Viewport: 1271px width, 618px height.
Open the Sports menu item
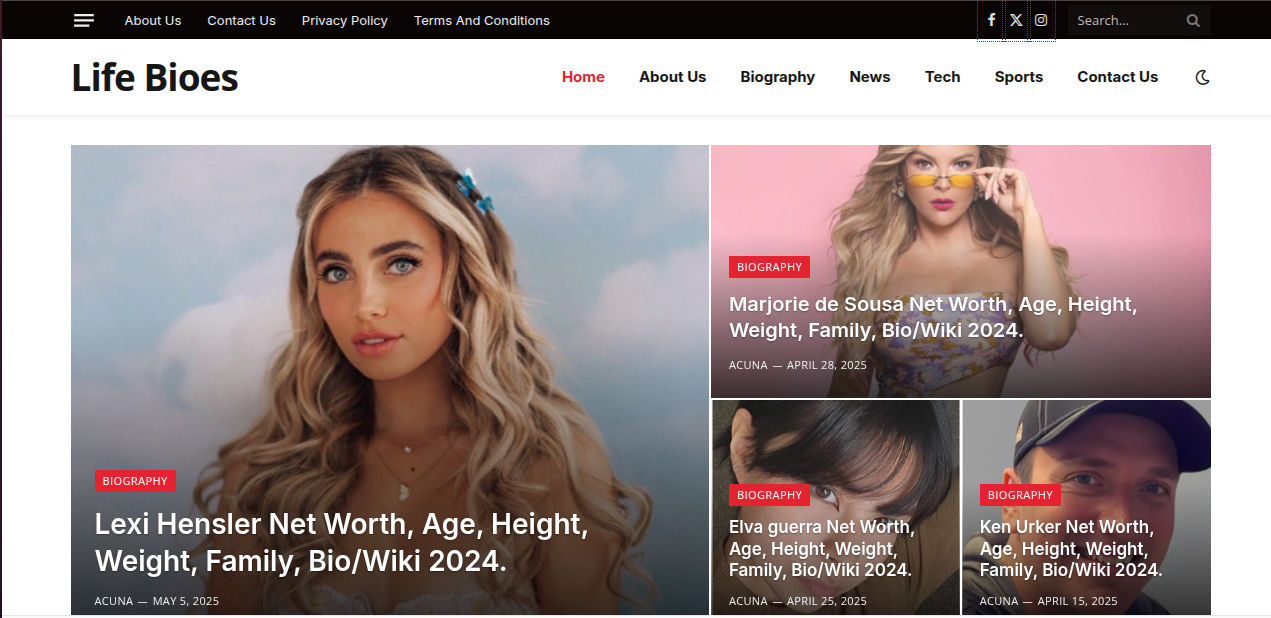point(1019,77)
